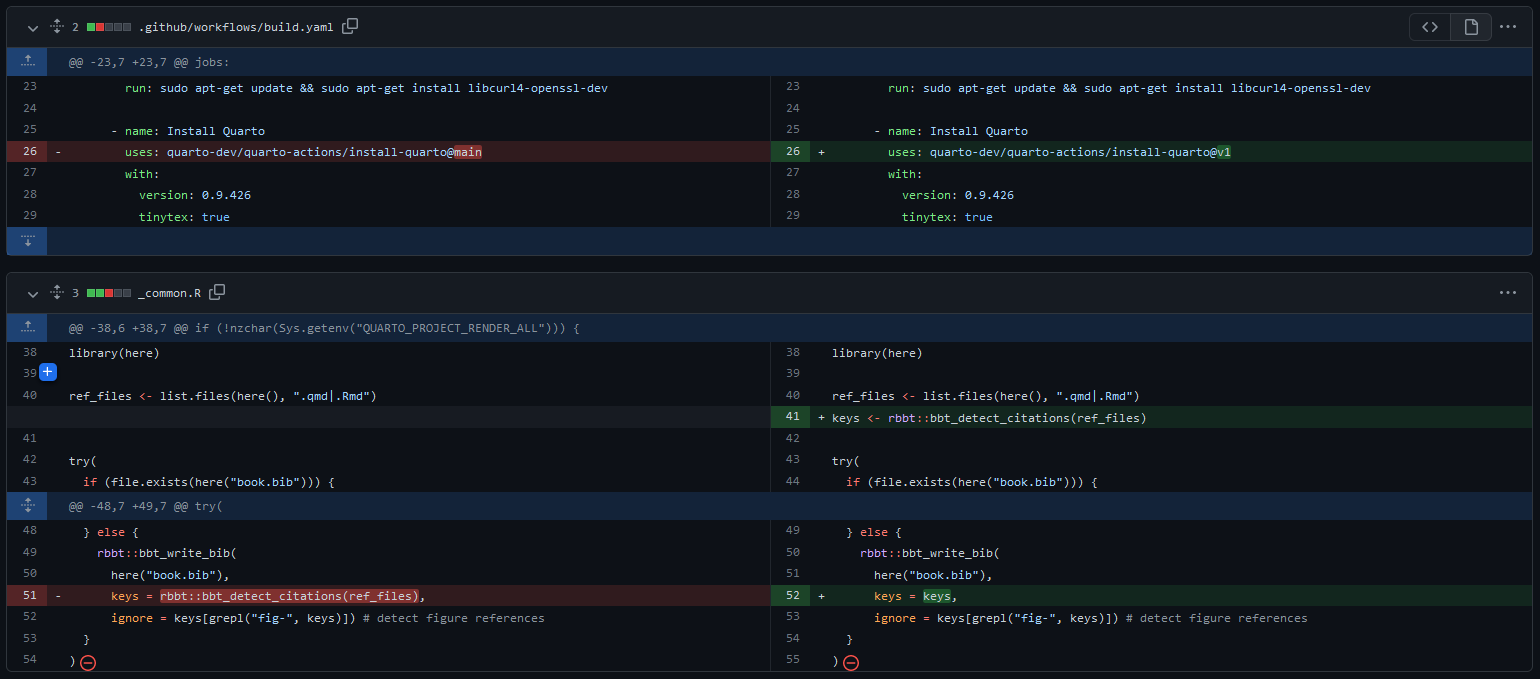Screen dimensions: 1540x679
Task: Expand lines above the QUARTO_PROJECT_RENDER_ALL hunk
Action: click(28, 327)
